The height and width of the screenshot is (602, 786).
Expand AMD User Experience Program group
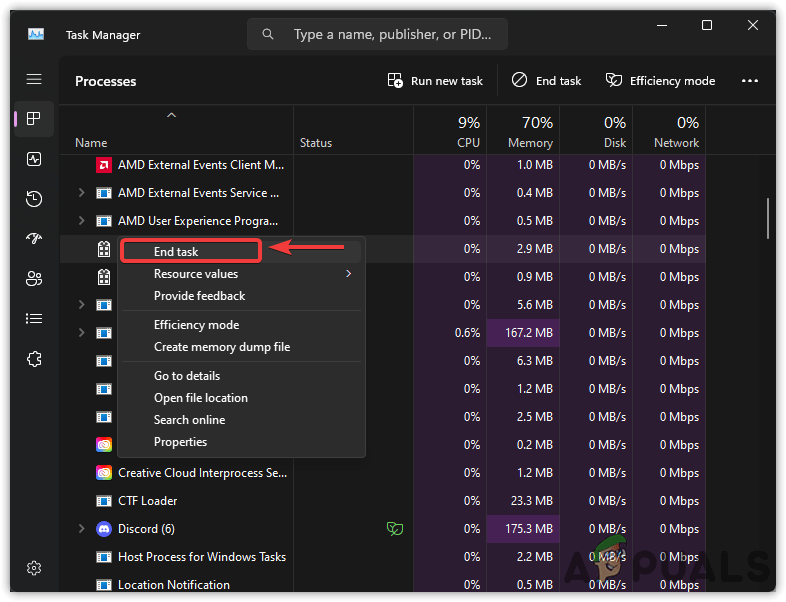(81, 221)
